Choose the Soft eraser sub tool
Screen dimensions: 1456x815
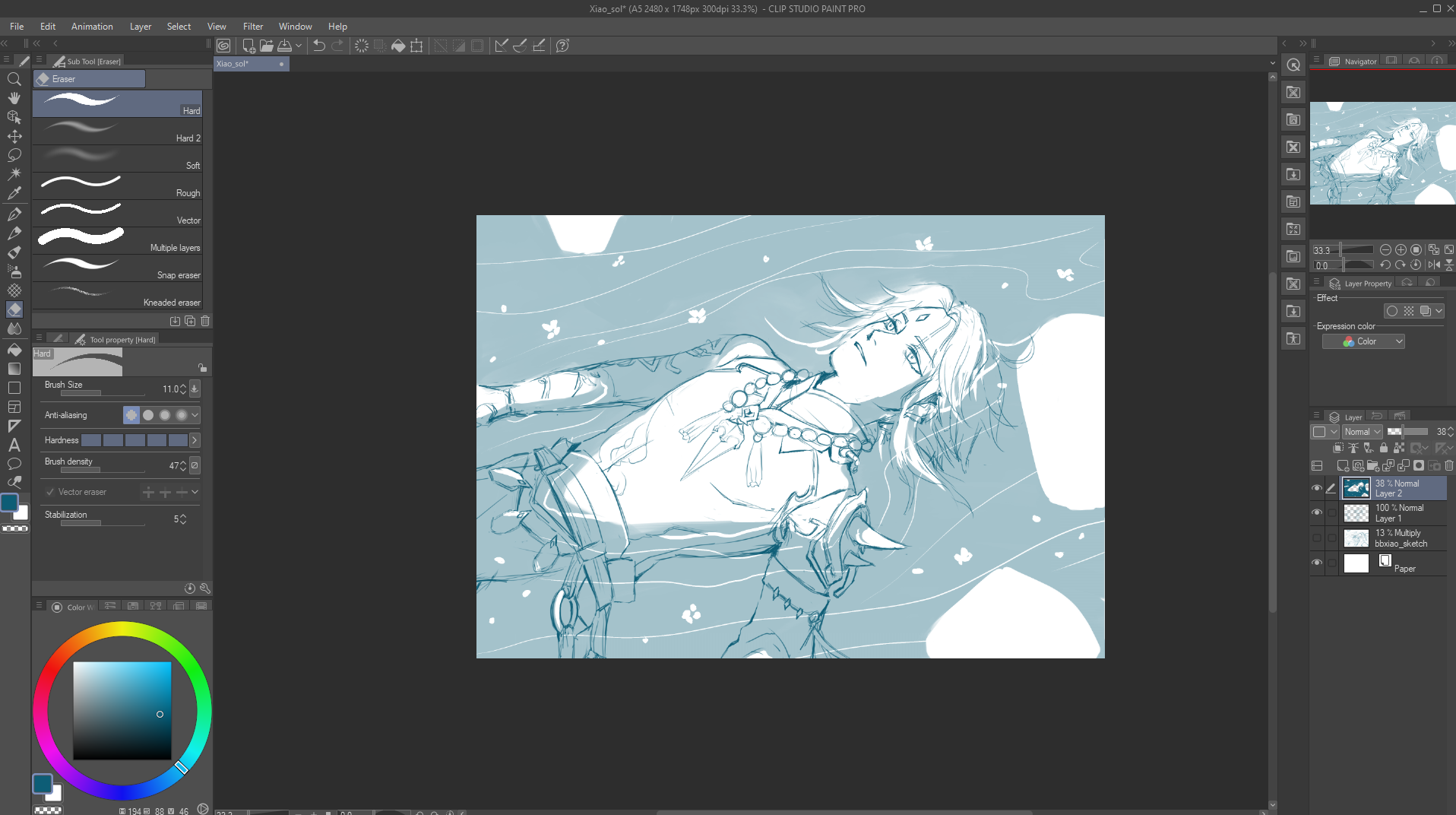(x=118, y=159)
